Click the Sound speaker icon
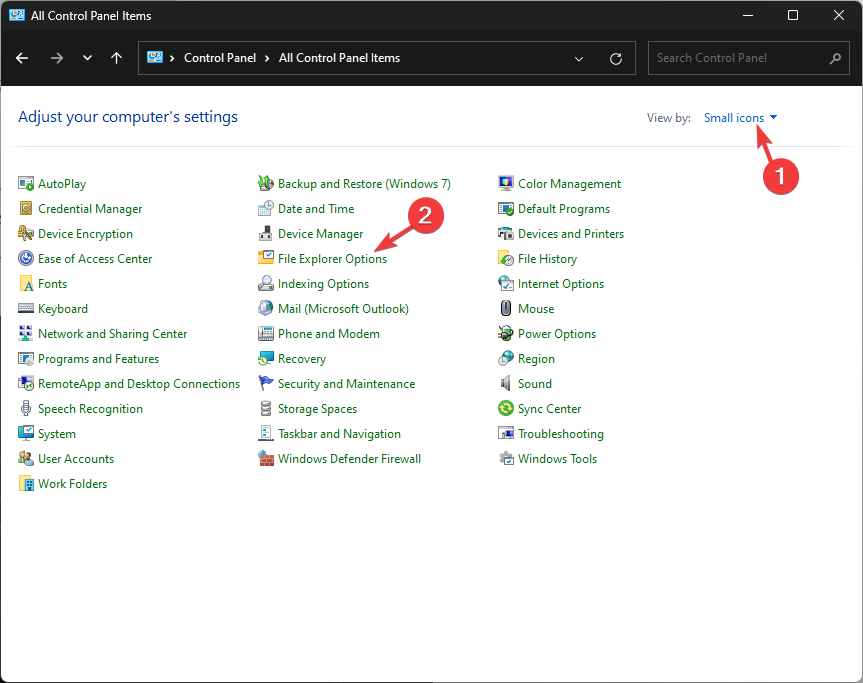The height and width of the screenshot is (683, 863). (x=506, y=384)
